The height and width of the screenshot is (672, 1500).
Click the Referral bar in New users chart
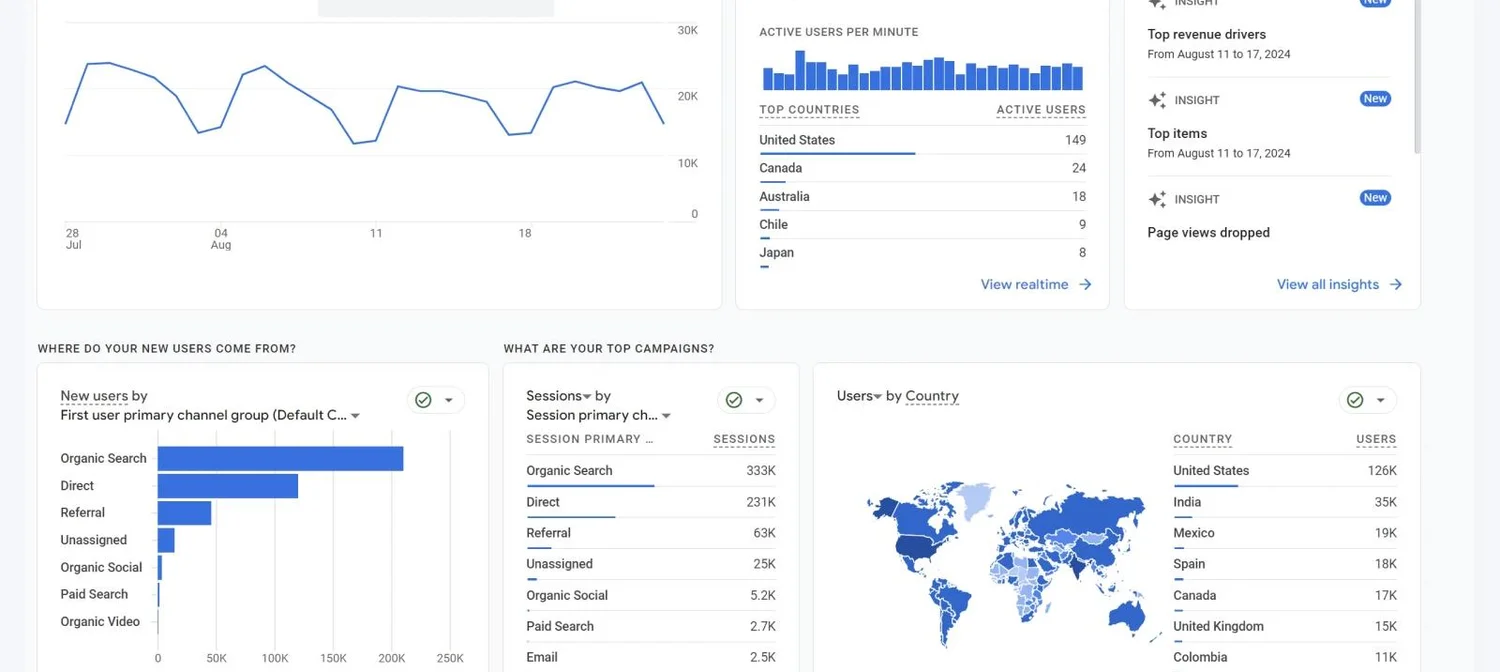tap(184, 513)
